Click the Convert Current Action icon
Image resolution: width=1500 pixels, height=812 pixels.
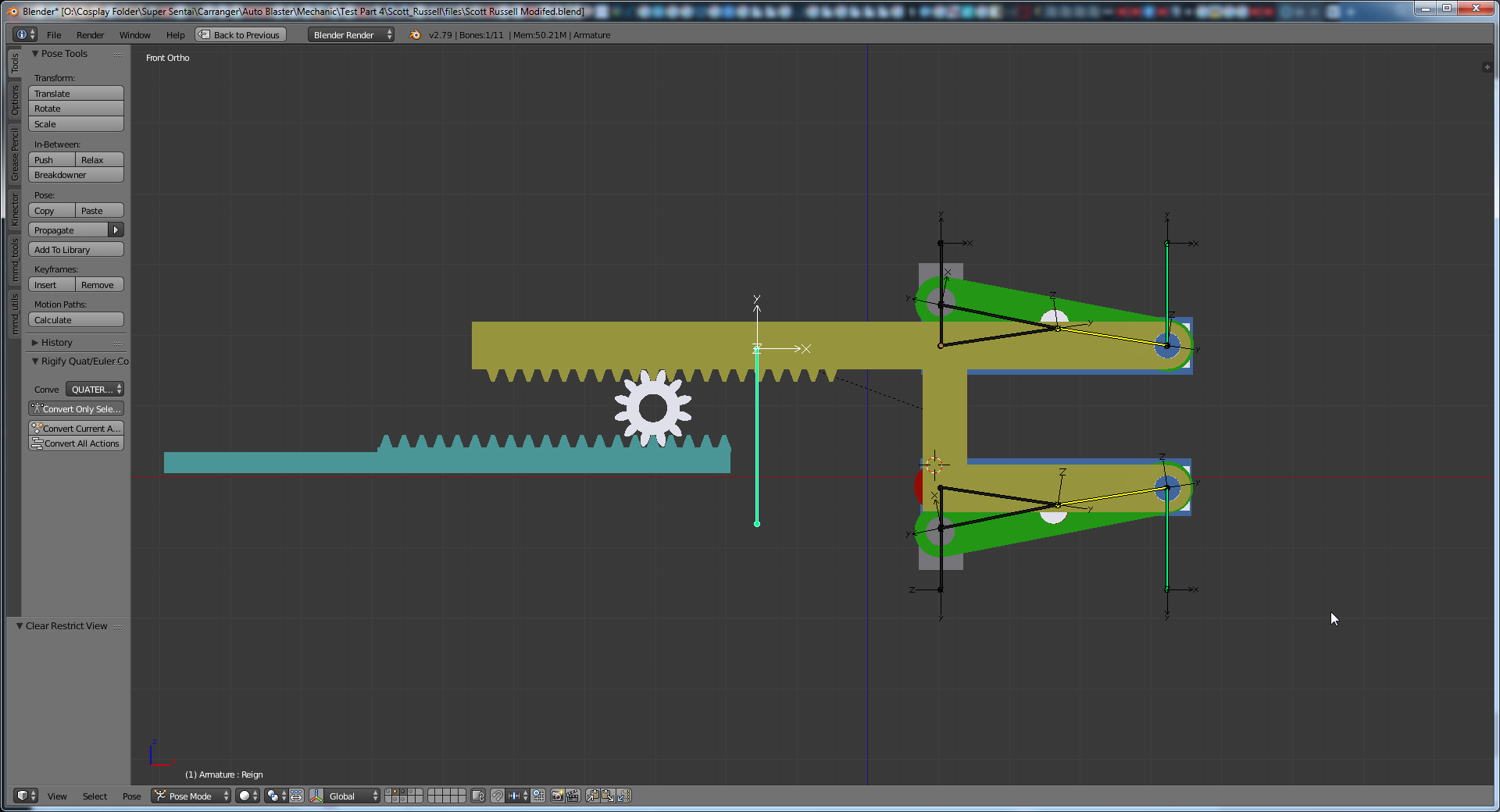coord(36,428)
